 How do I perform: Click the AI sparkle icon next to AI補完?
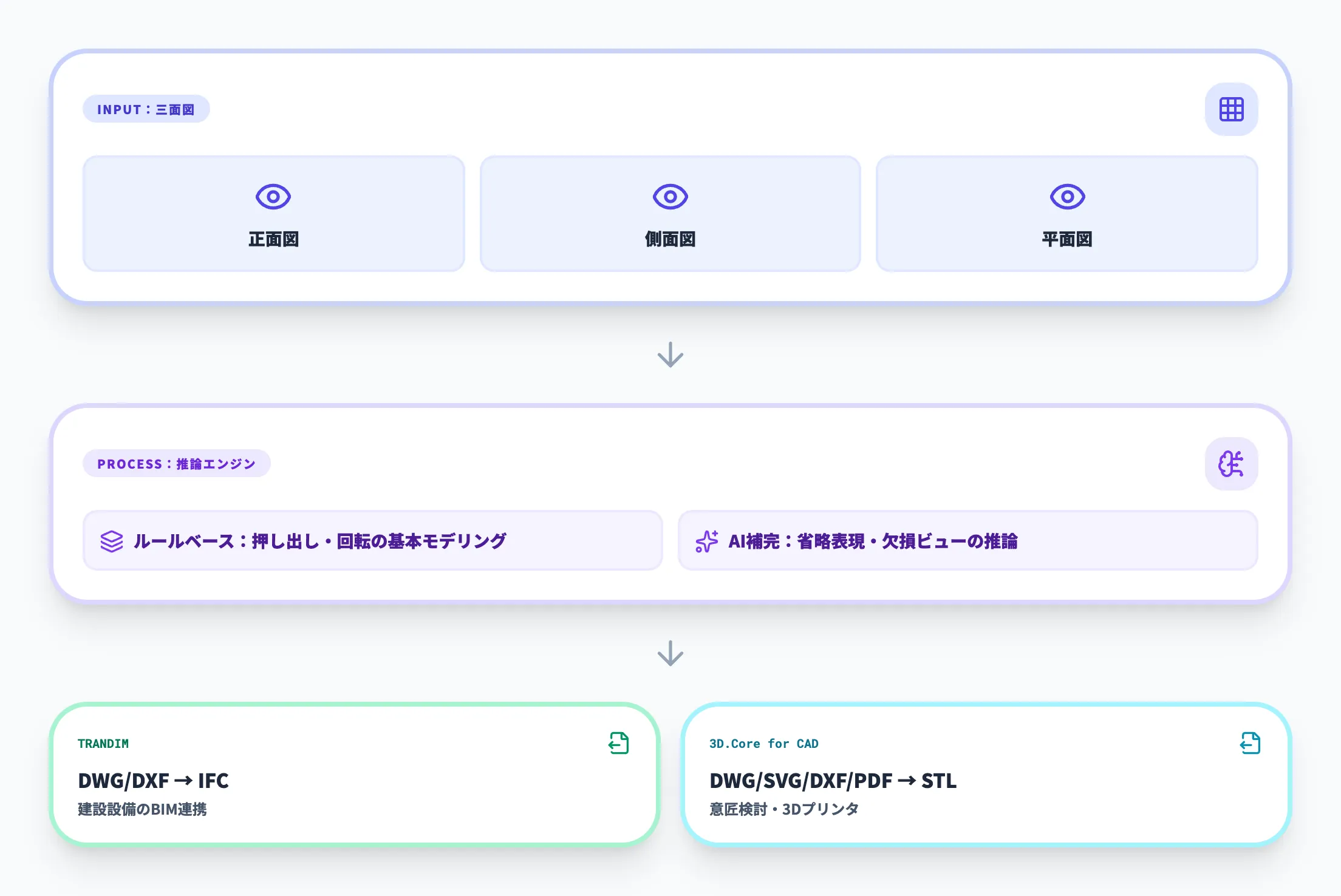pyautogui.click(x=707, y=540)
